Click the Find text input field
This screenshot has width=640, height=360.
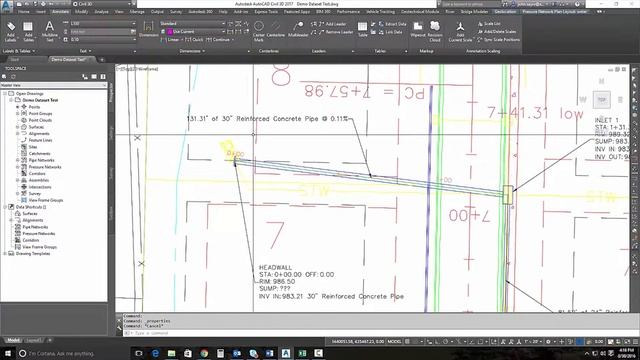pos(100,31)
